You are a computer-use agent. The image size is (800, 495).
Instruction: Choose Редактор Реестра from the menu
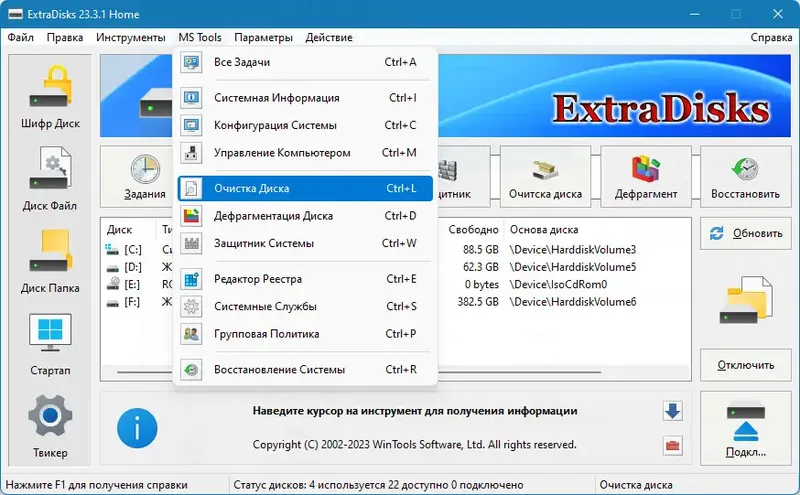coord(305,279)
